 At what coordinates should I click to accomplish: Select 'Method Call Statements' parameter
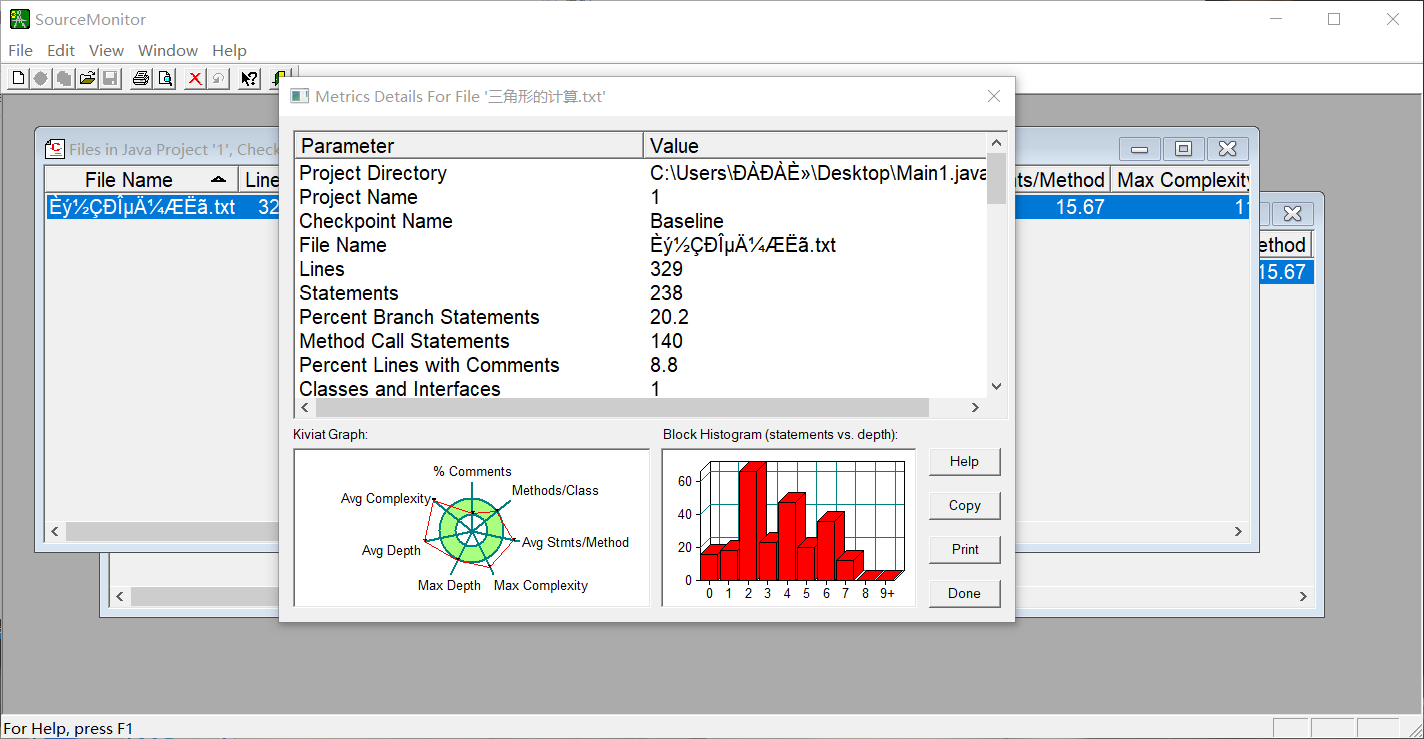point(406,341)
